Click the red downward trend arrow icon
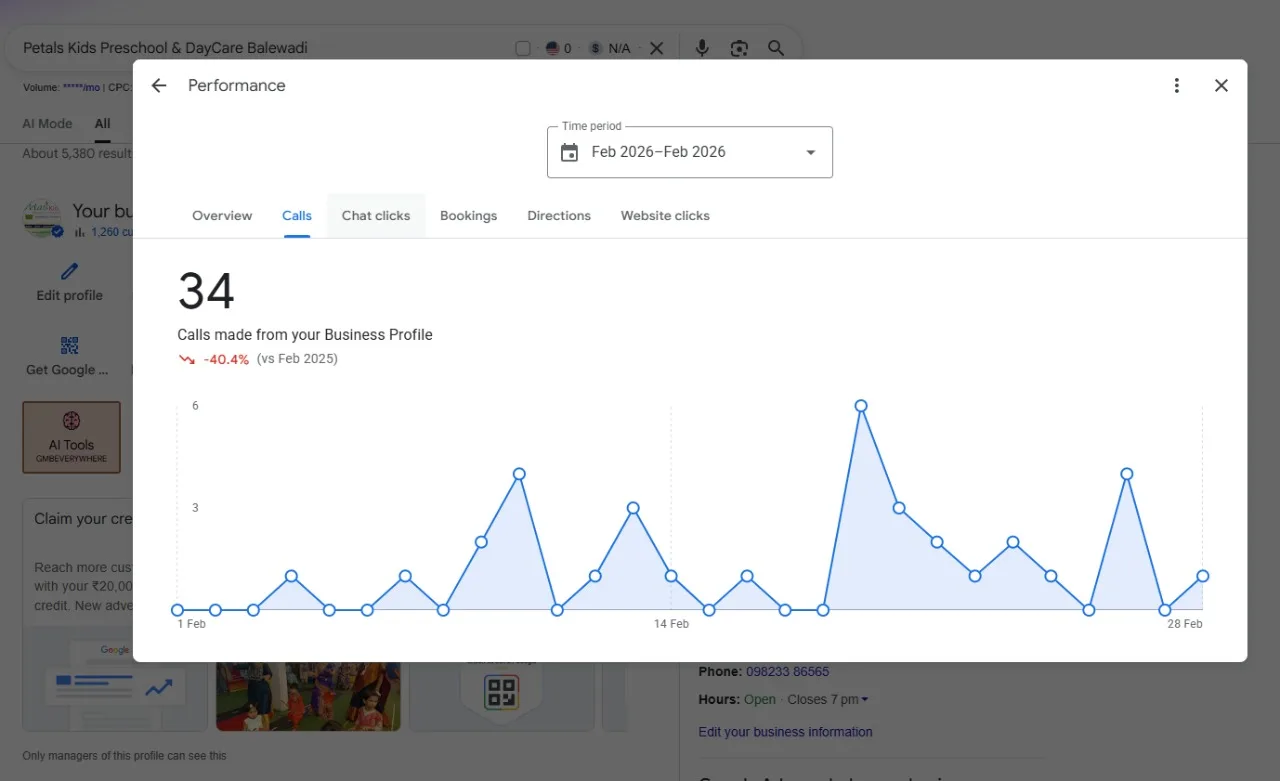 tap(186, 359)
